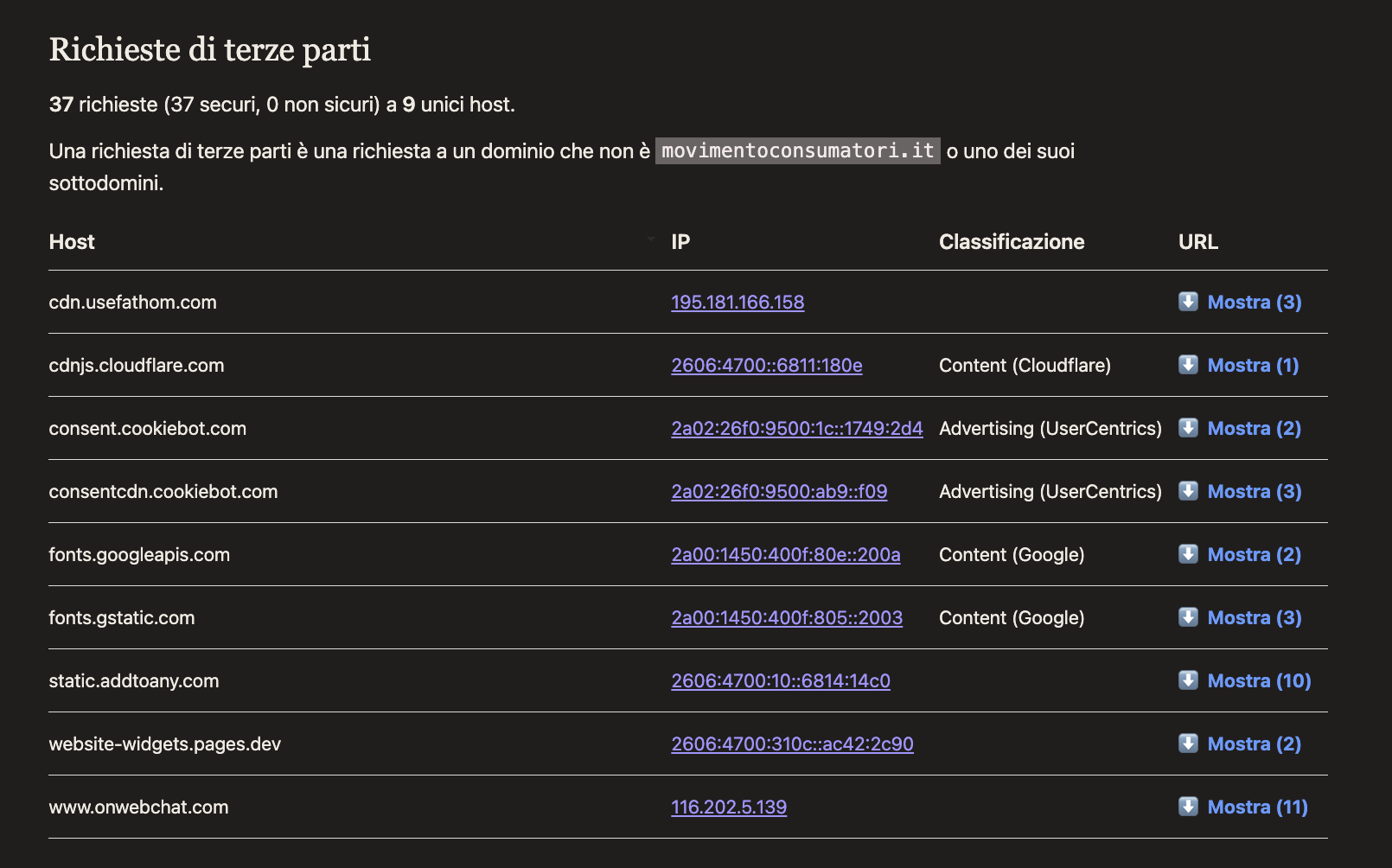Open 2a02:26f0:9500:1c::1749:2d4 IP link
1392x868 pixels.
(796, 428)
